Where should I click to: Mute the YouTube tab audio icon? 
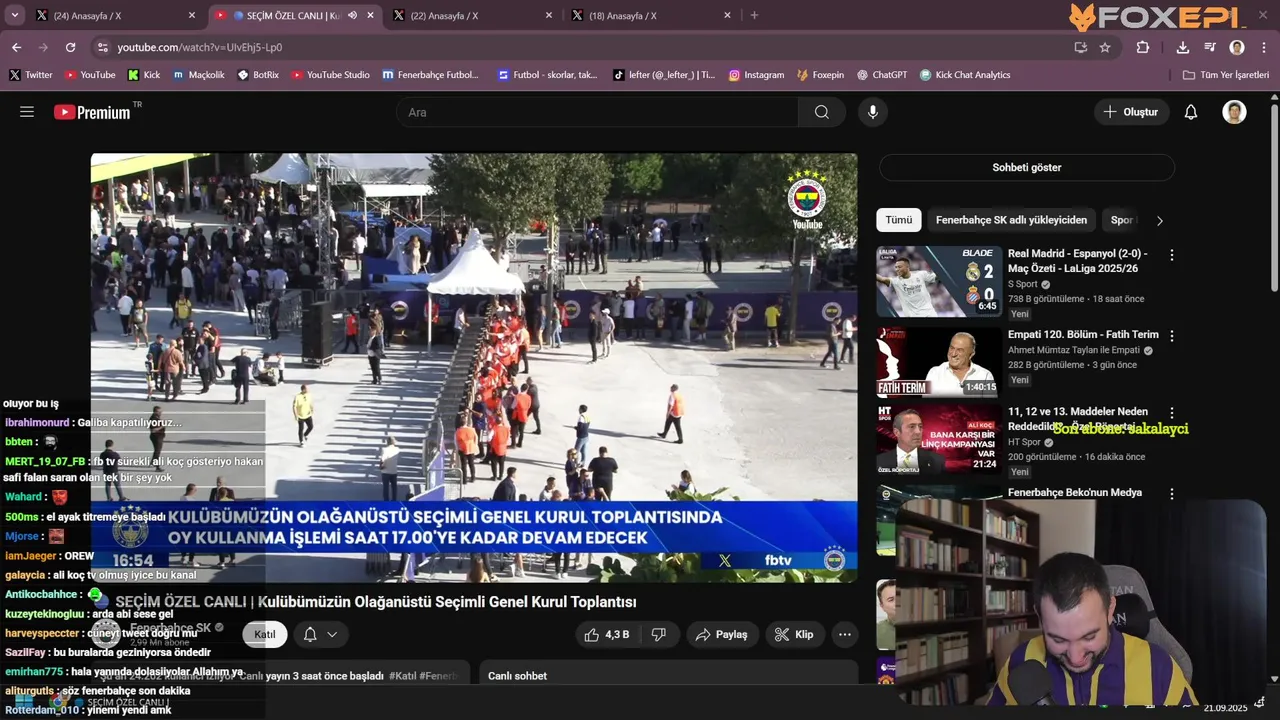point(353,16)
